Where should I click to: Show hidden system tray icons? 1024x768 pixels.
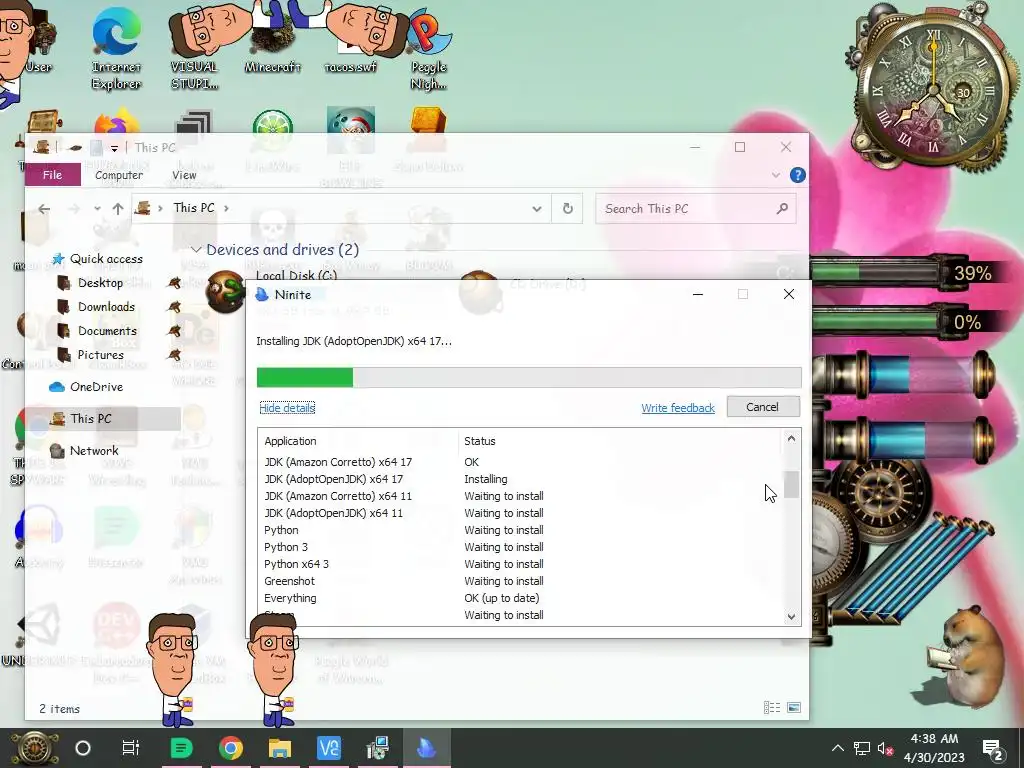[837, 748]
